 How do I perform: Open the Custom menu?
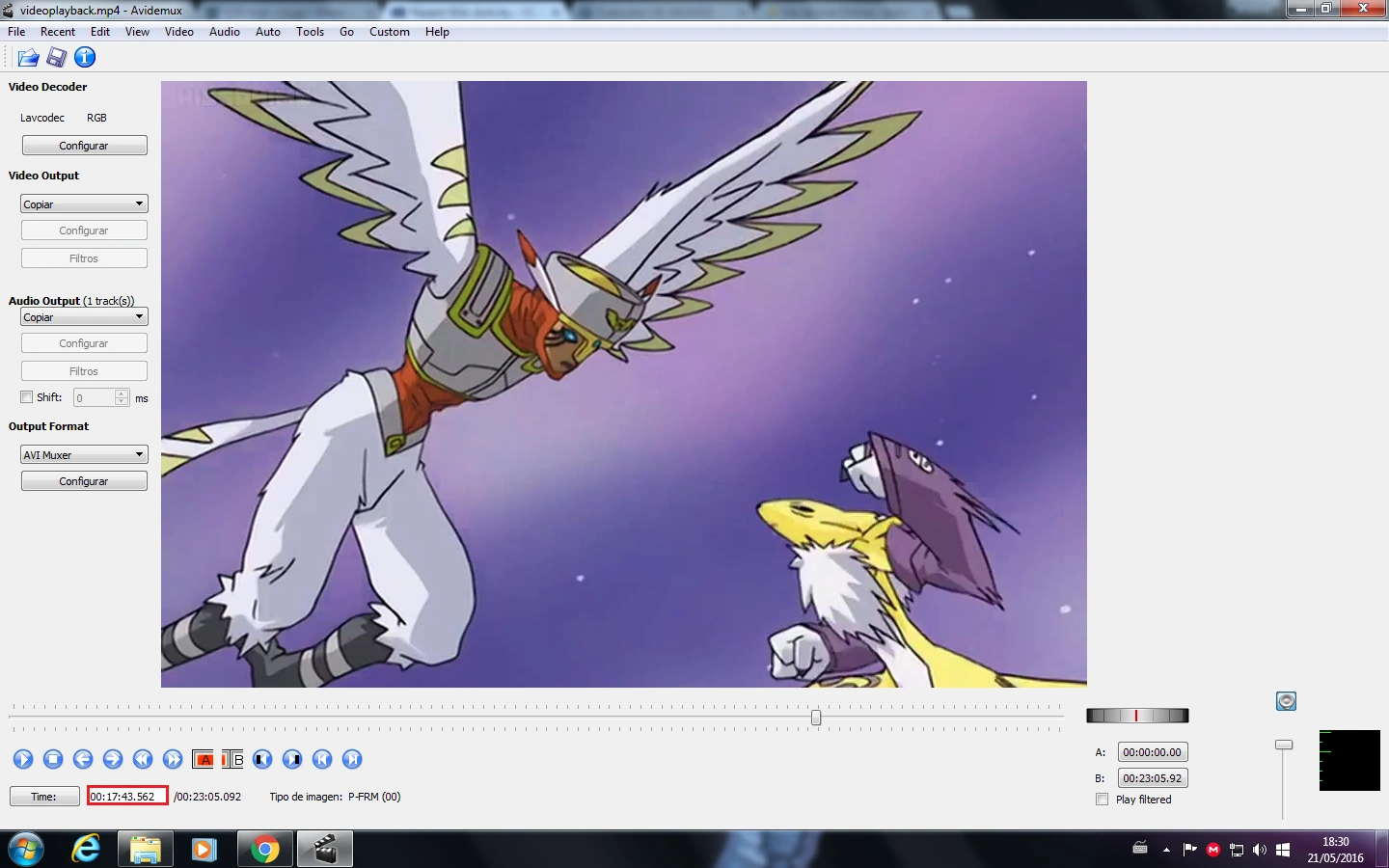(390, 32)
